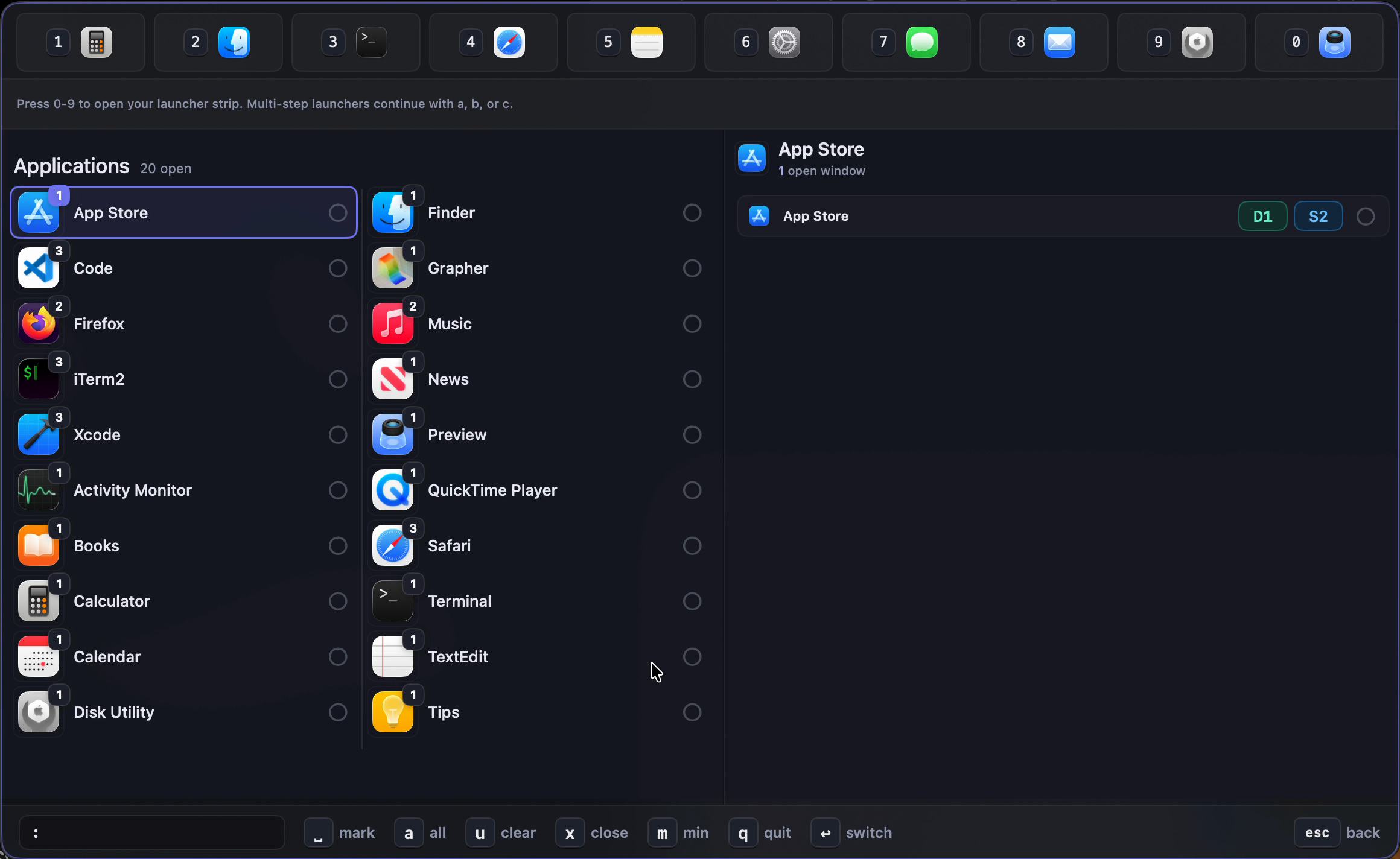1400x859 pixels.
Task: Focus the command input field with colon
Action: (152, 833)
